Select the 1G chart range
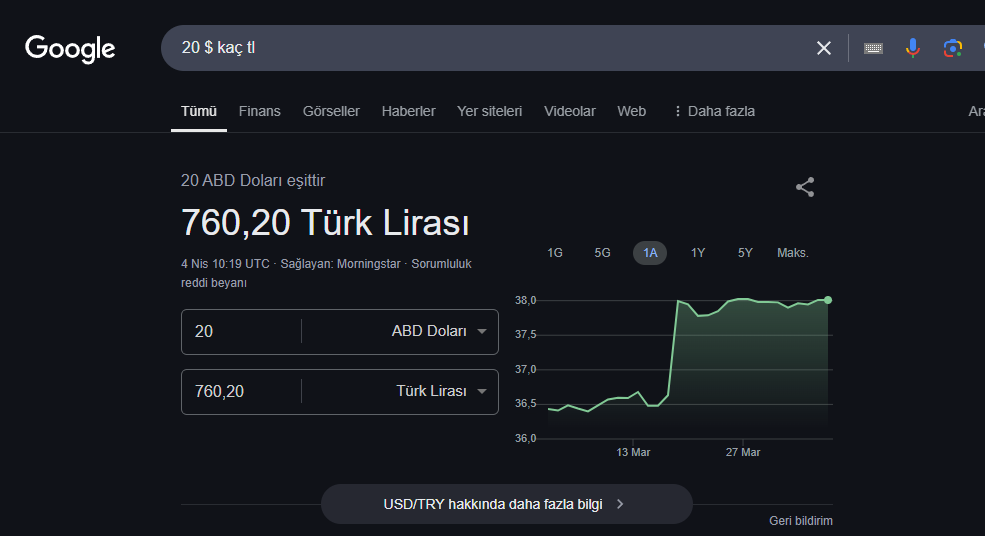 [x=555, y=253]
